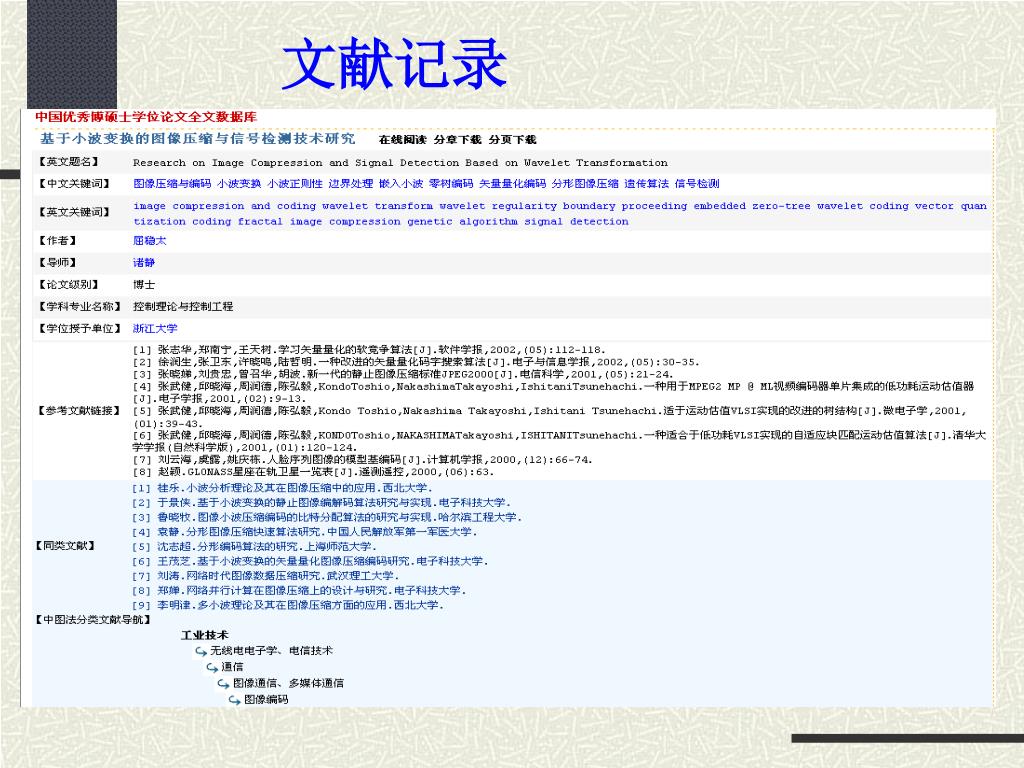
Task: Select the keyword 图像压缩与编码
Action: pos(172,184)
